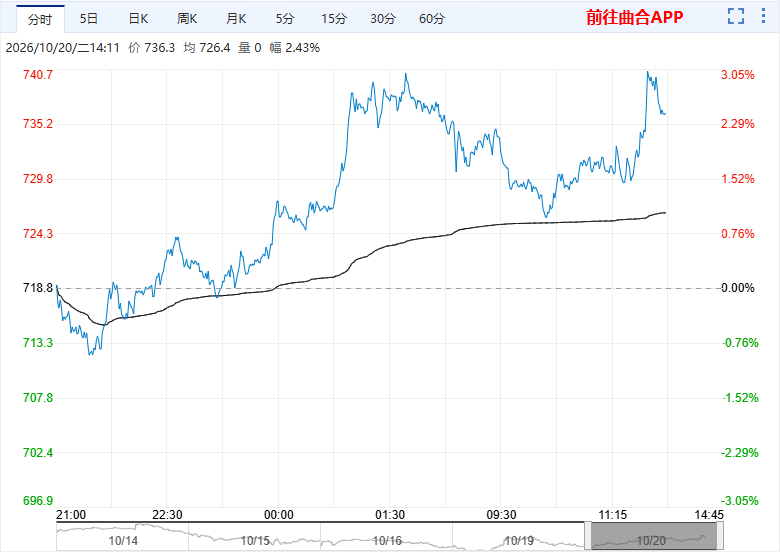Click the 21:00 time axis label

[x=71, y=515]
